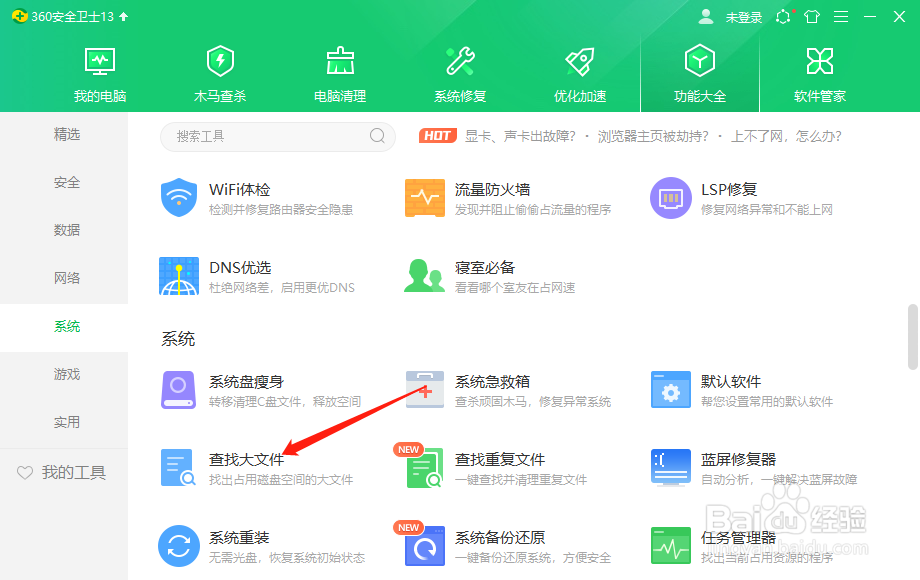Click the 系统备份还原 title text
Image resolution: width=920 pixels, height=580 pixels.
click(x=500, y=537)
